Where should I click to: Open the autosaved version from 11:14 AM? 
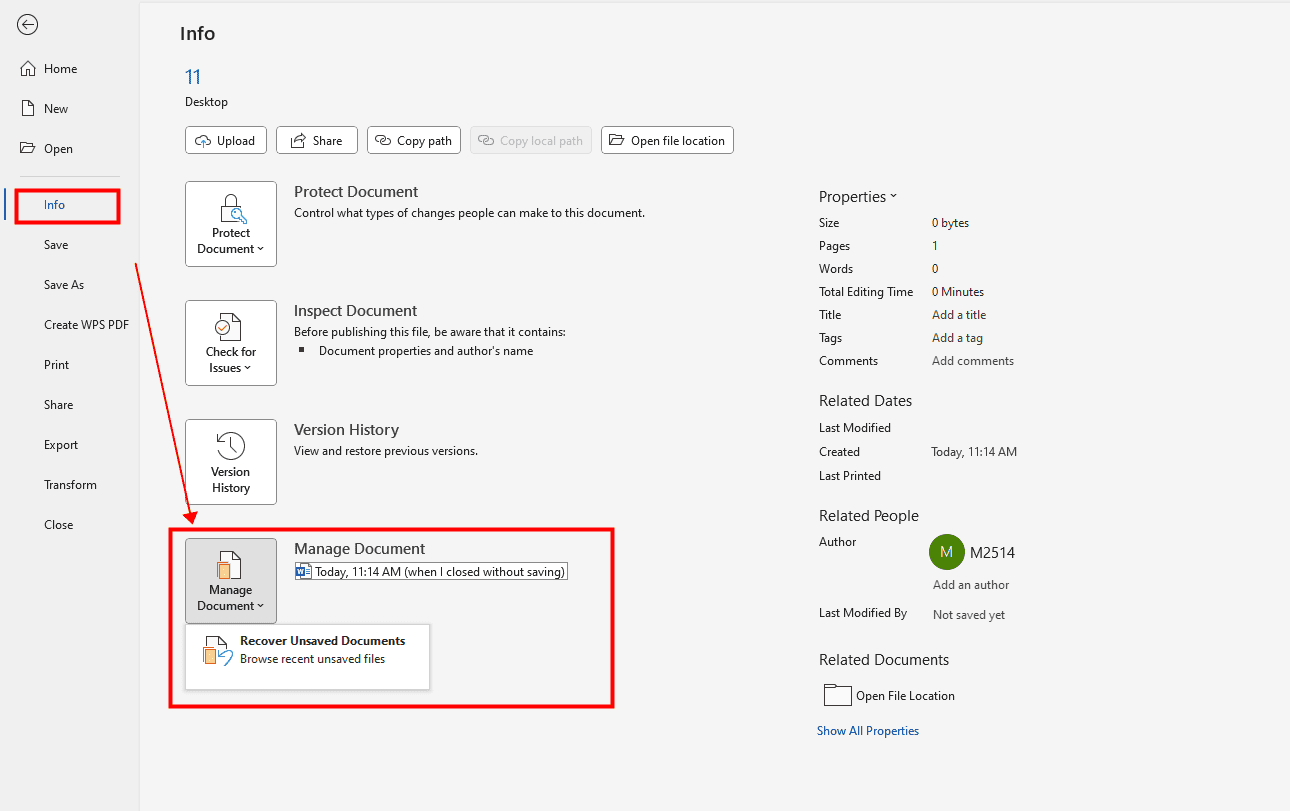pos(432,572)
